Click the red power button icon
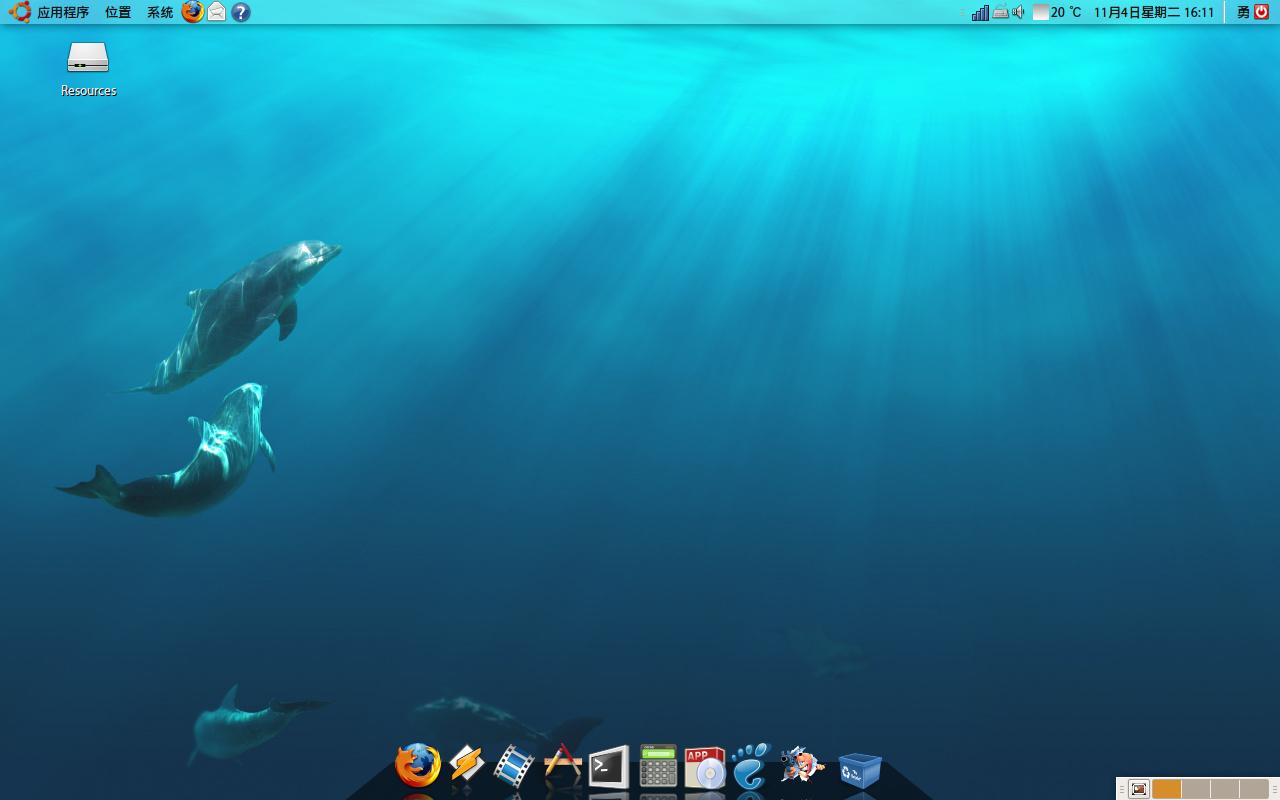The image size is (1280, 800). click(x=1262, y=12)
